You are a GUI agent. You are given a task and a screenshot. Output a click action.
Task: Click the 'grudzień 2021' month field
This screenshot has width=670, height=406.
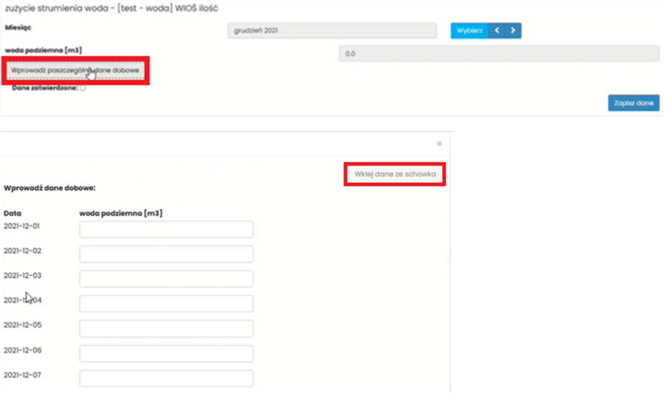pos(332,31)
